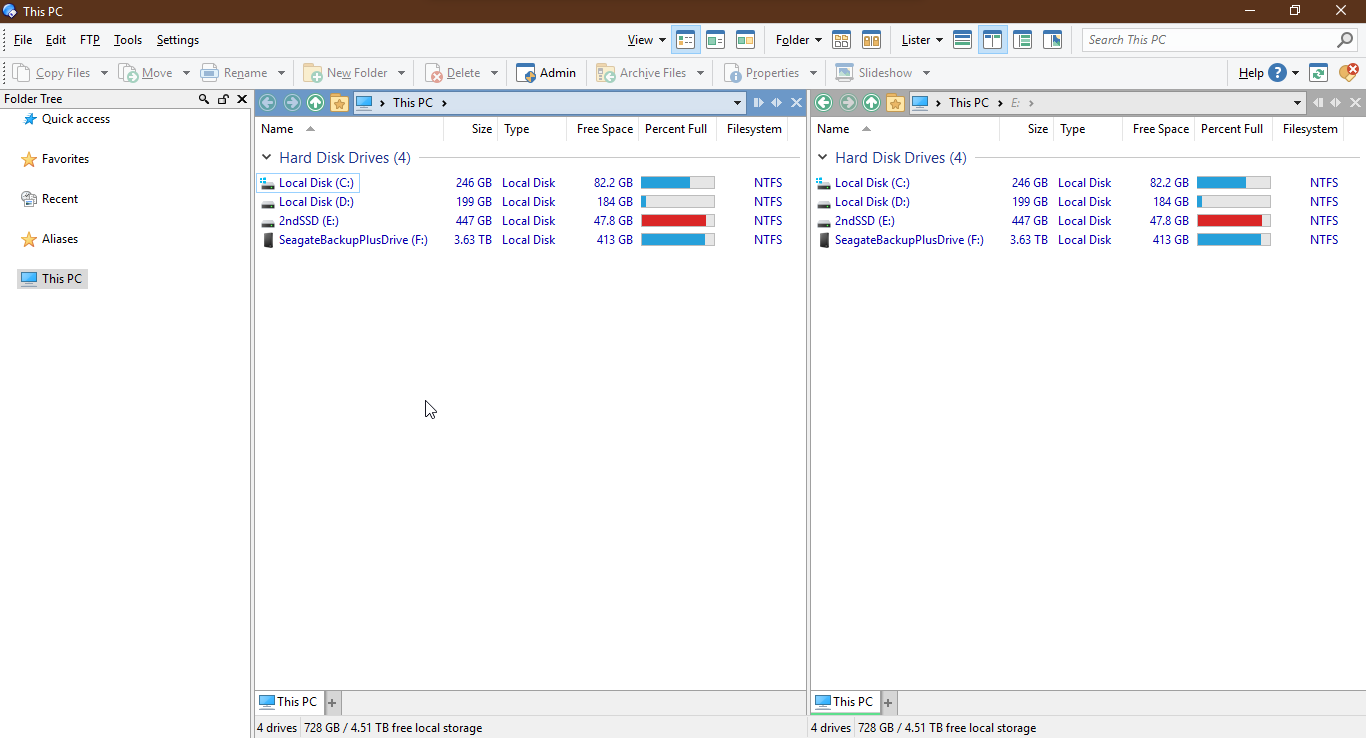Toggle the Folder Tree lock icon
Image resolution: width=1366 pixels, height=738 pixels.
[223, 99]
